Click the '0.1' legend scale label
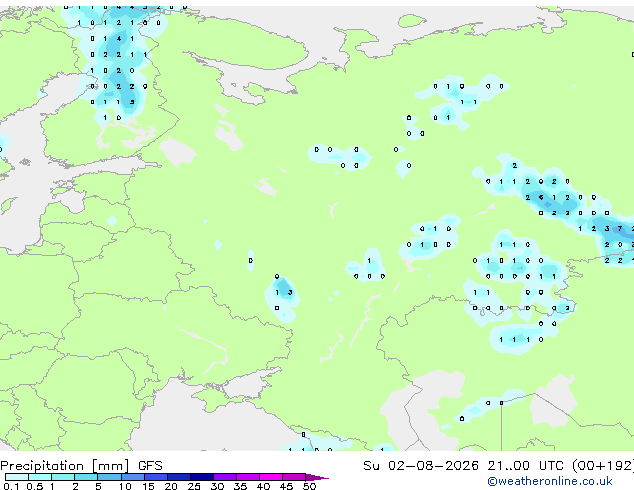 pos(11,486)
